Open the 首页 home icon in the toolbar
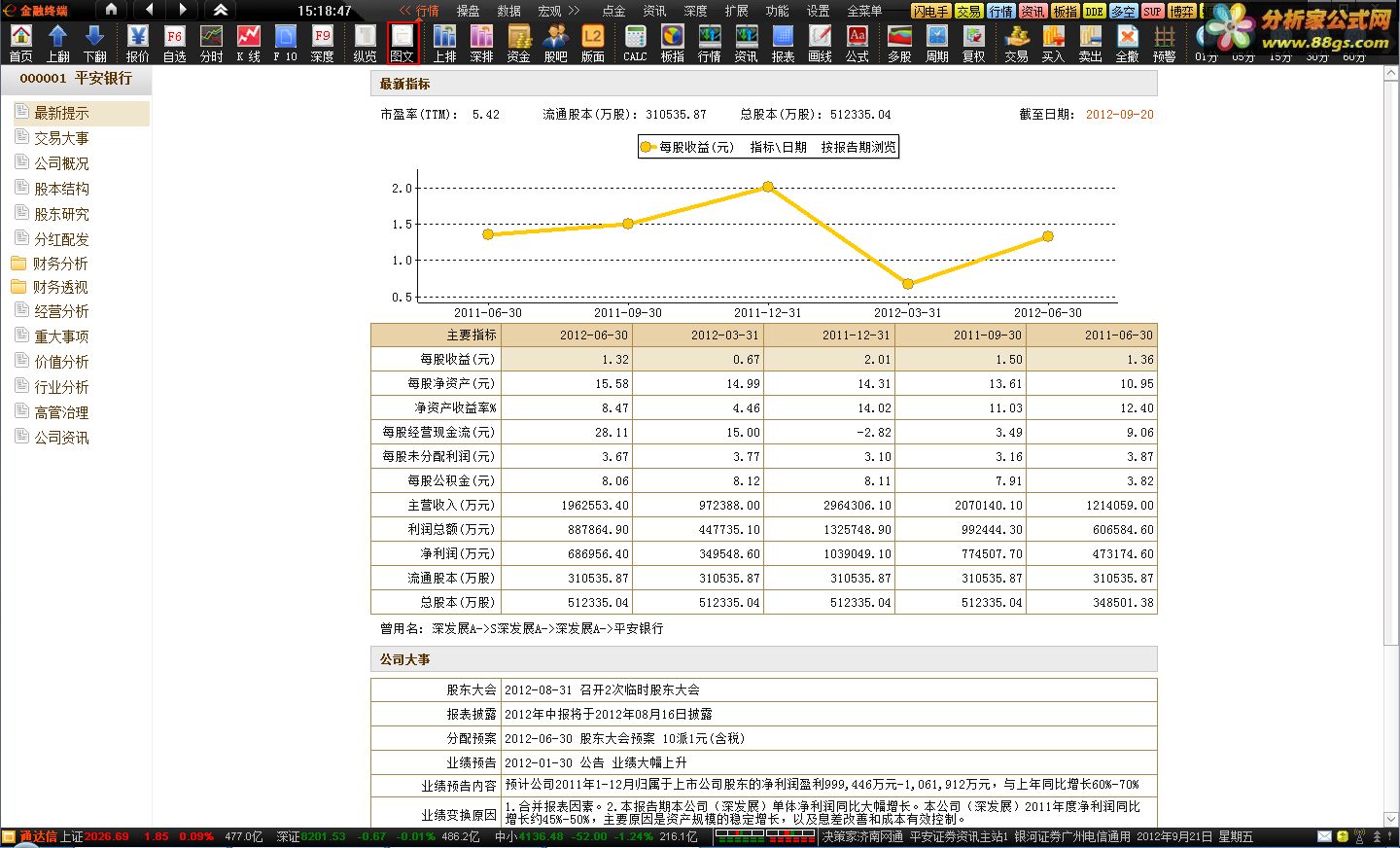1400x848 pixels. [x=20, y=43]
